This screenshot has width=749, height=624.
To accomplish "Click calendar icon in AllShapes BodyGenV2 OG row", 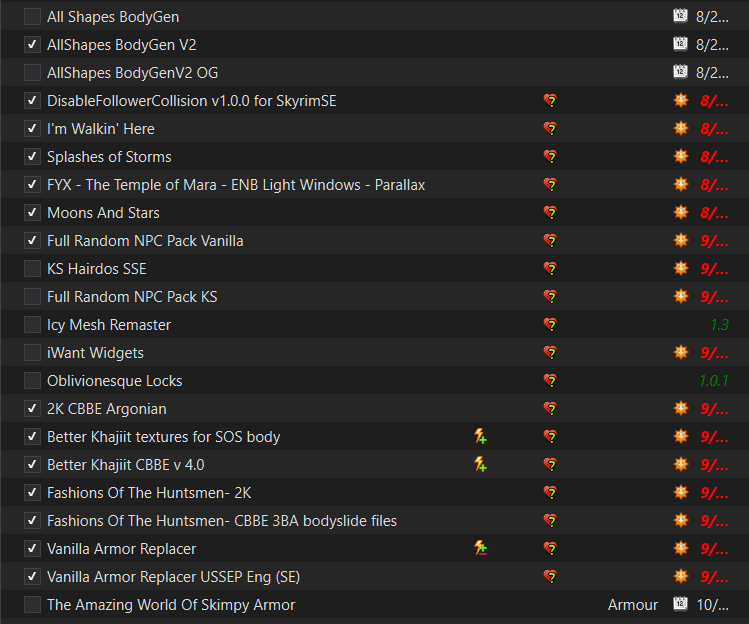I will click(x=680, y=72).
